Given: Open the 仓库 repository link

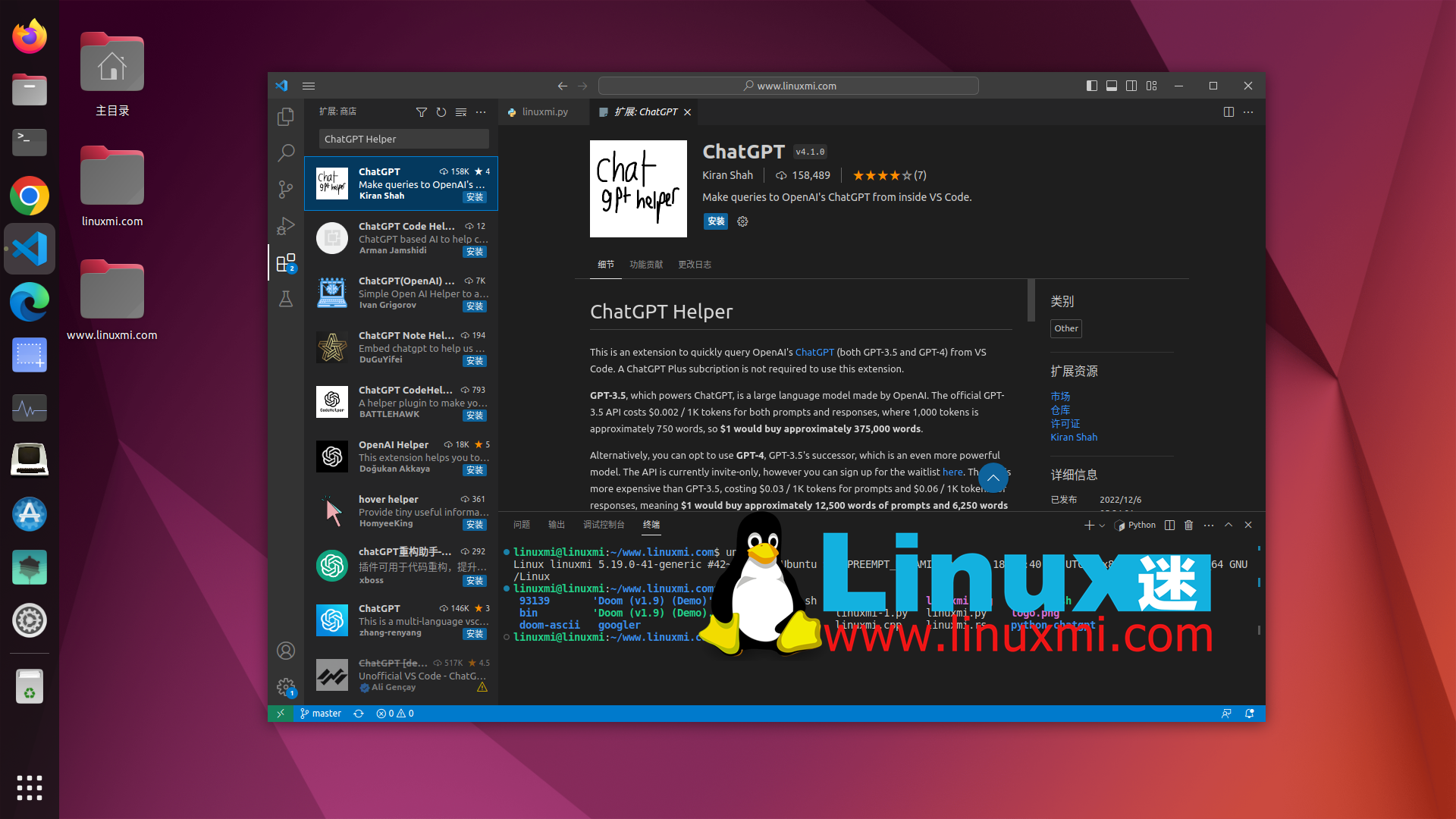Looking at the screenshot, I should click(1060, 410).
